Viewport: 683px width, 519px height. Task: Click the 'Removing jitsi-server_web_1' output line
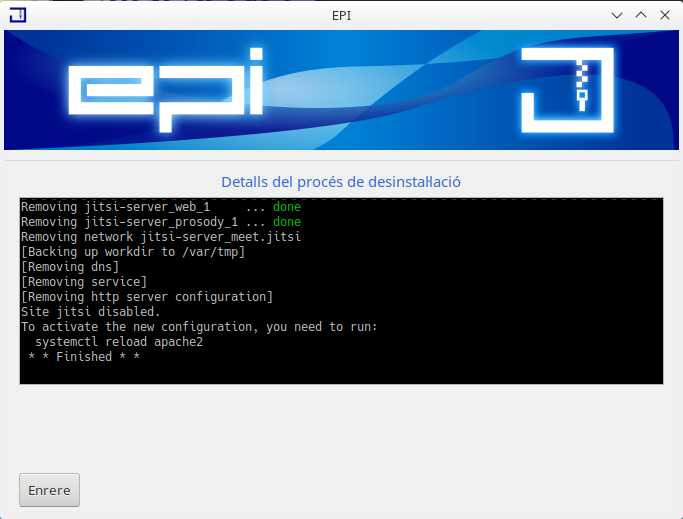click(160, 207)
